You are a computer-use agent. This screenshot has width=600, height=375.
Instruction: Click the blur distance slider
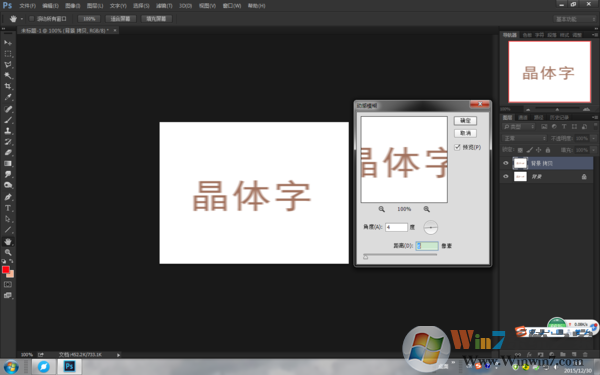tap(400, 255)
